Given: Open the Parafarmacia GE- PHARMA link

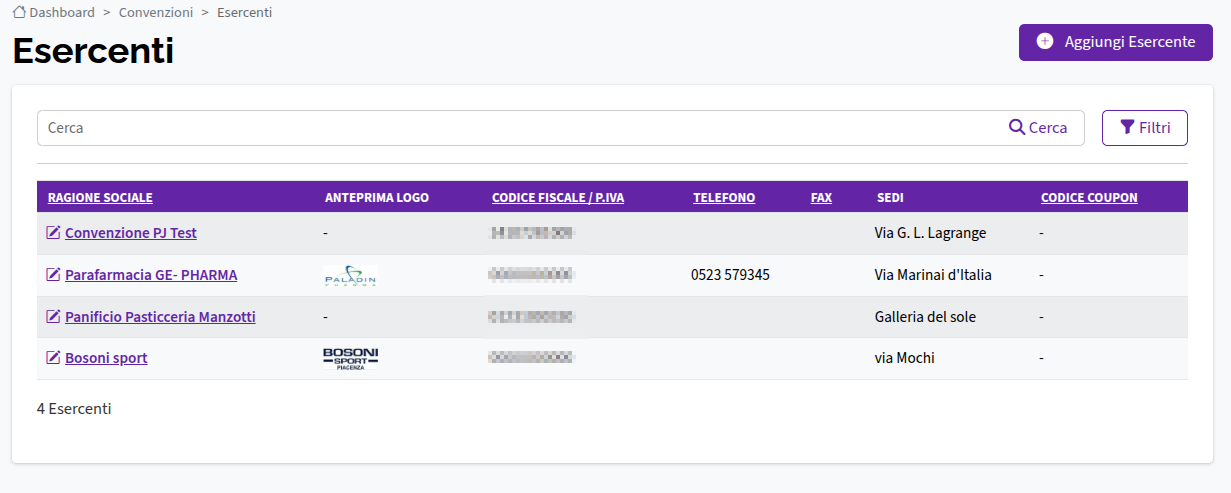Looking at the screenshot, I should [151, 275].
